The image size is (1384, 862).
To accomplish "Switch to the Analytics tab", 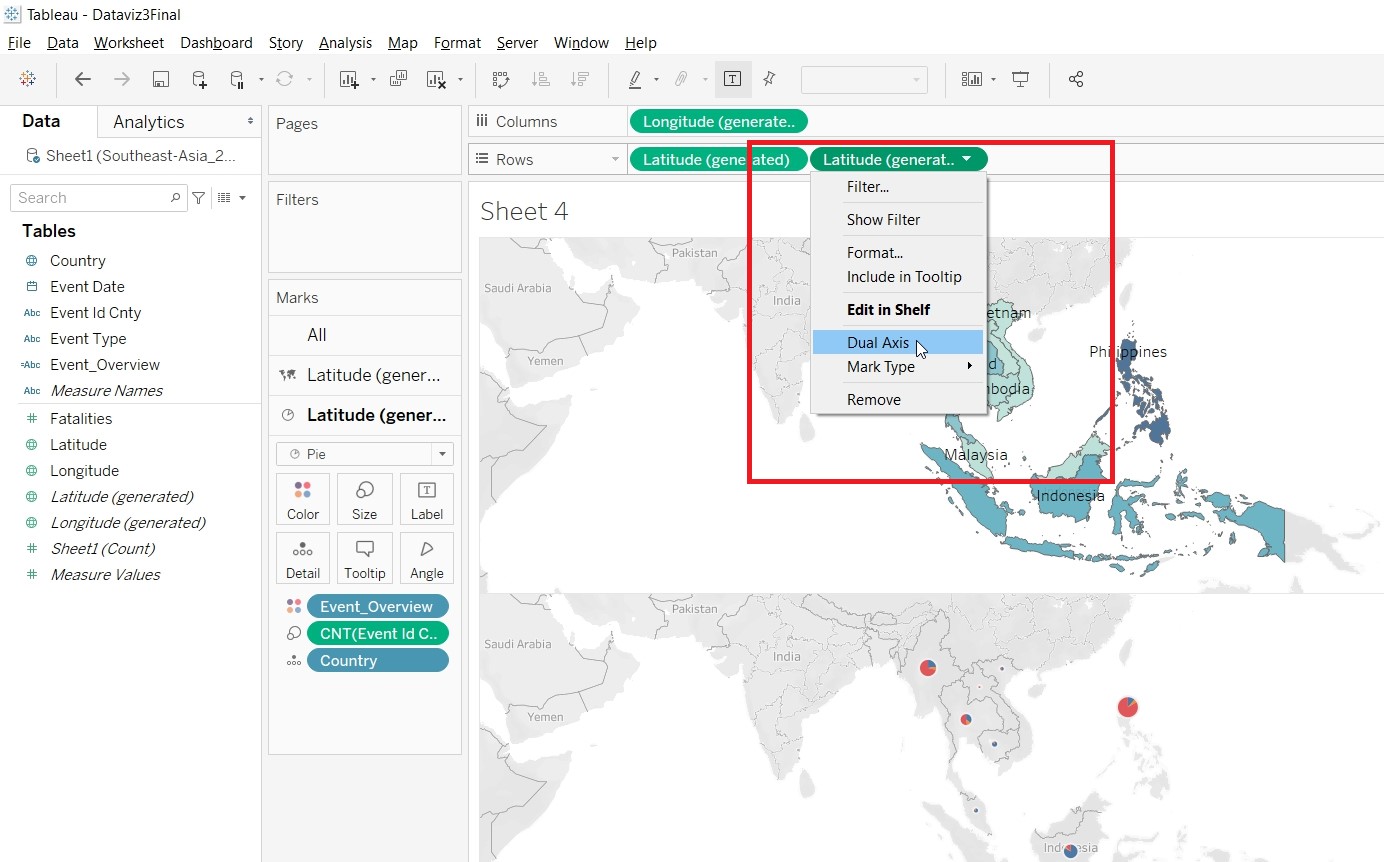I will (149, 122).
